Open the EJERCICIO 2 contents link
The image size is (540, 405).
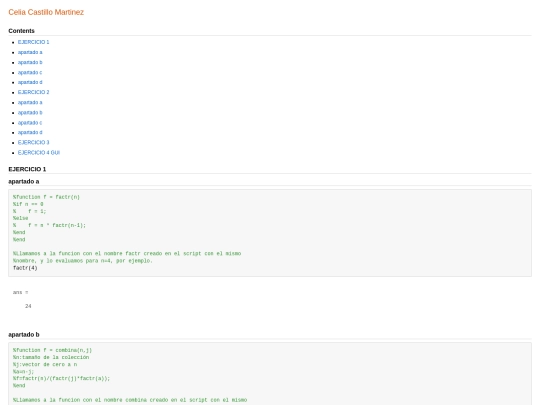tap(33, 92)
